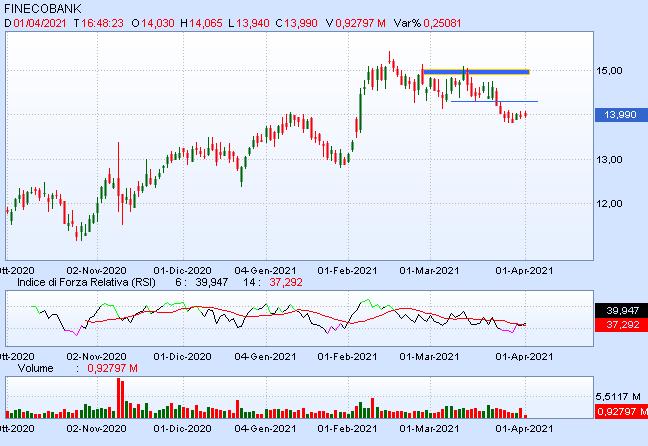Click the 01-Mar-2021 label under volume panel

point(429,429)
